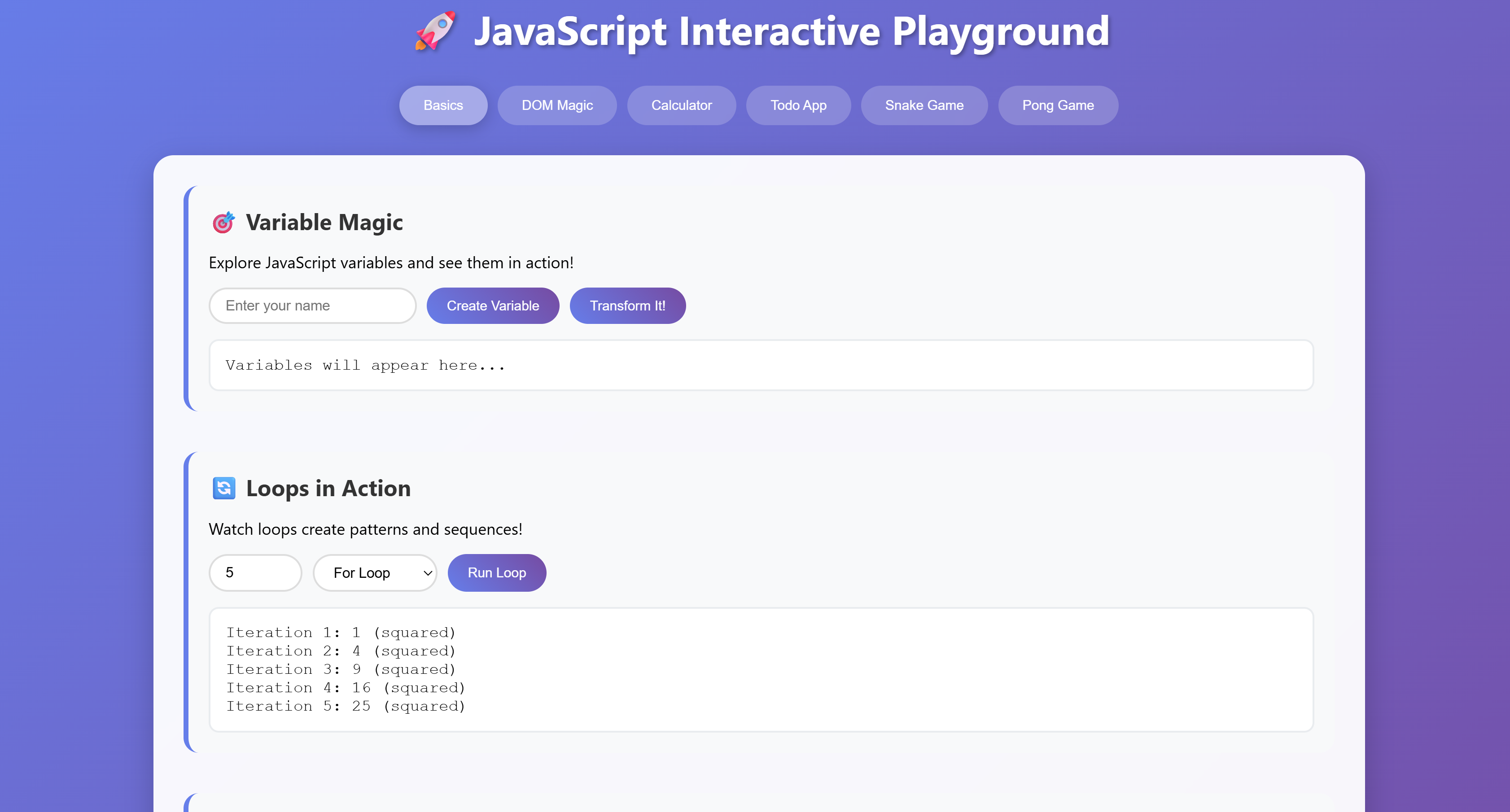Open the Pong Game tab
Viewport: 1510px width, 812px height.
[1058, 105]
